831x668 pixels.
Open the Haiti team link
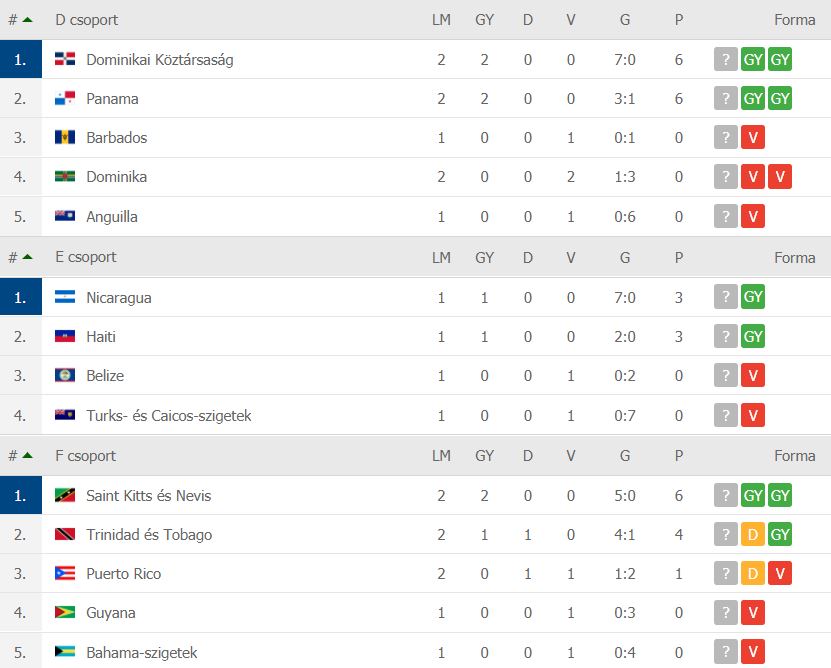point(101,337)
